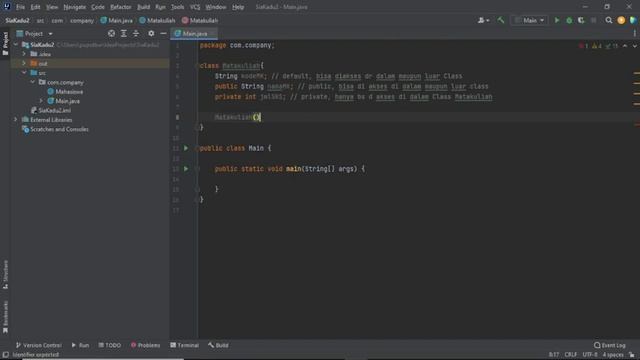Open the Main run configuration dropdown
640x360 pixels.
[529, 20]
